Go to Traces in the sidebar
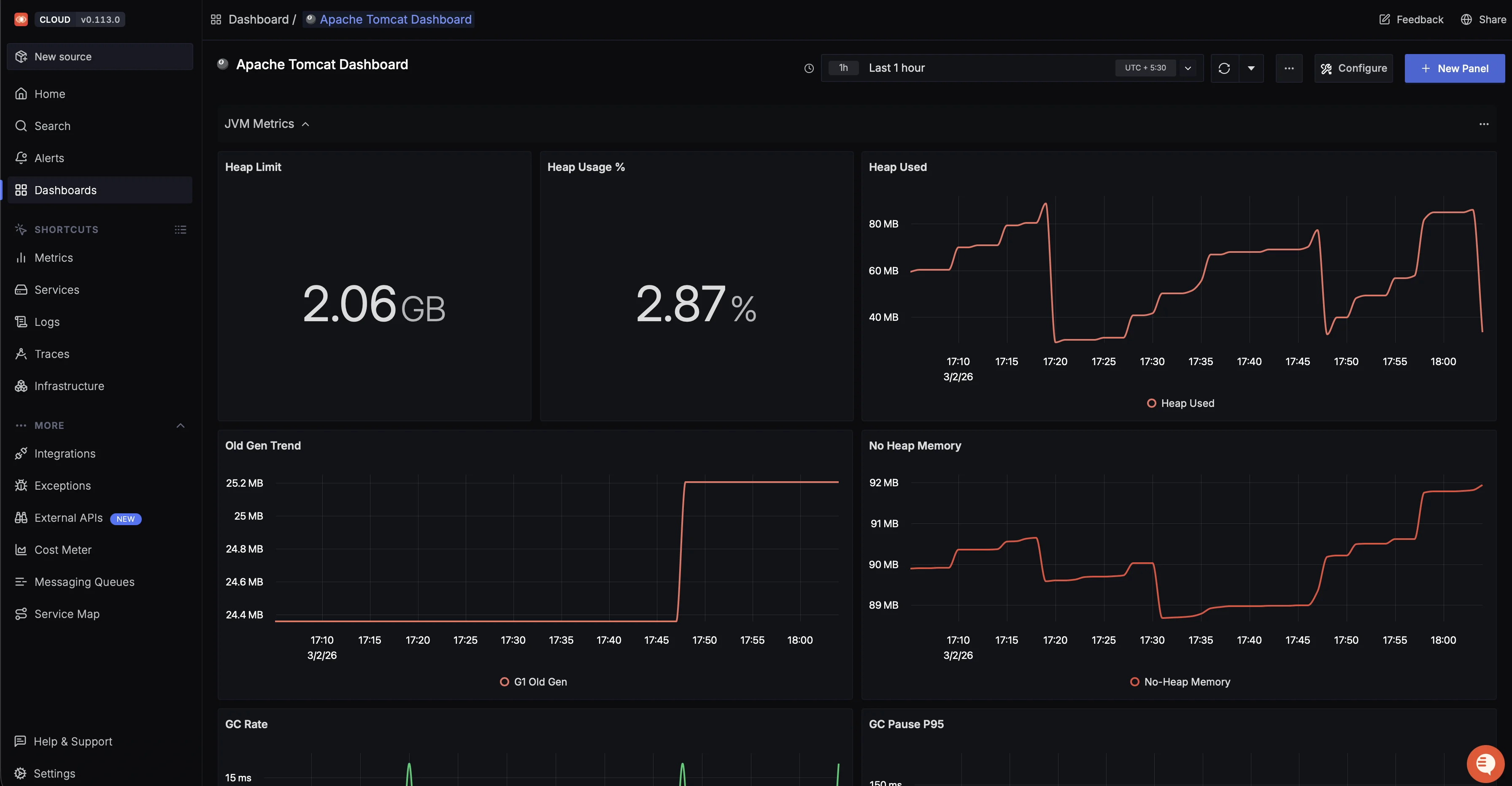The width and height of the screenshot is (1512, 786). (x=51, y=354)
